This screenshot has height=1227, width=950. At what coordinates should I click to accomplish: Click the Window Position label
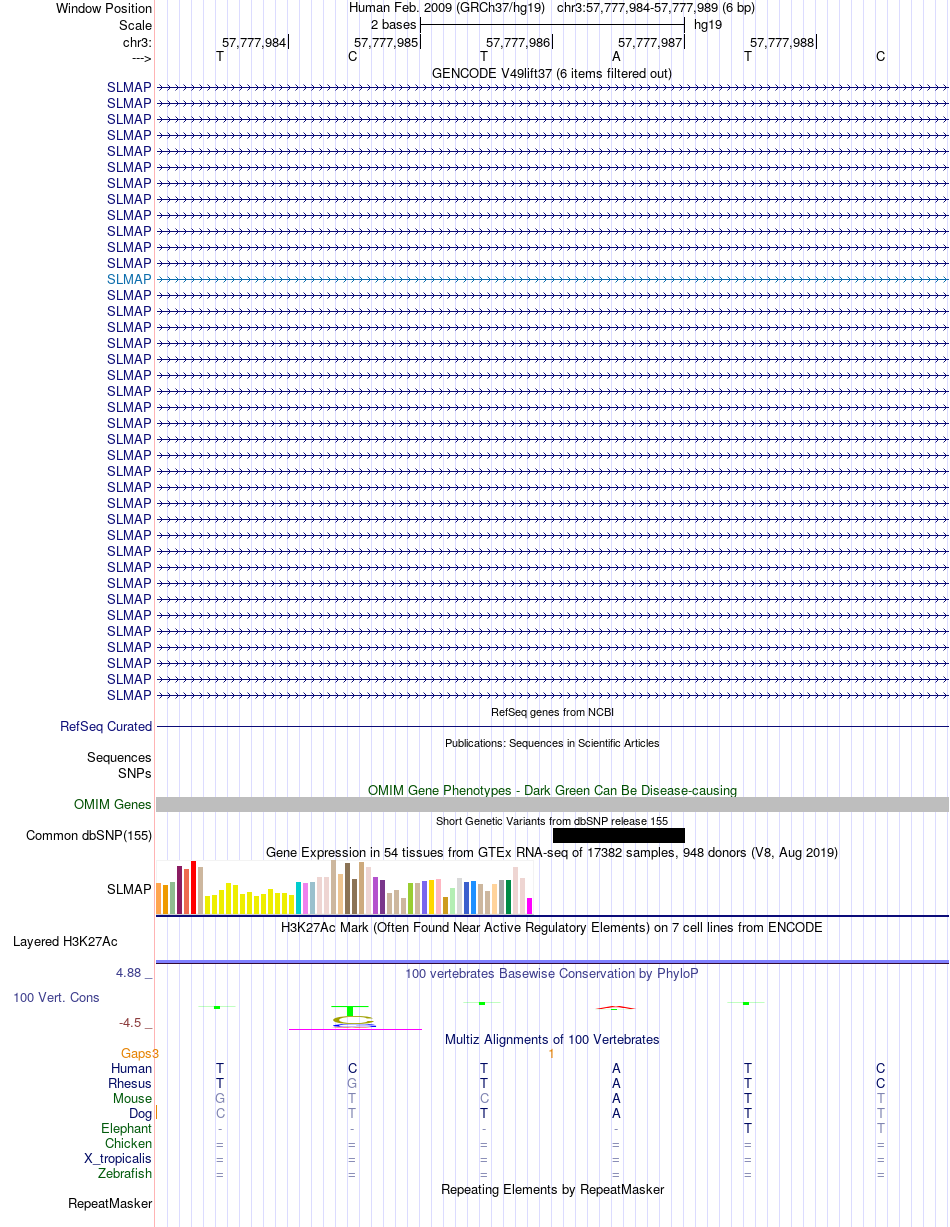(x=104, y=8)
